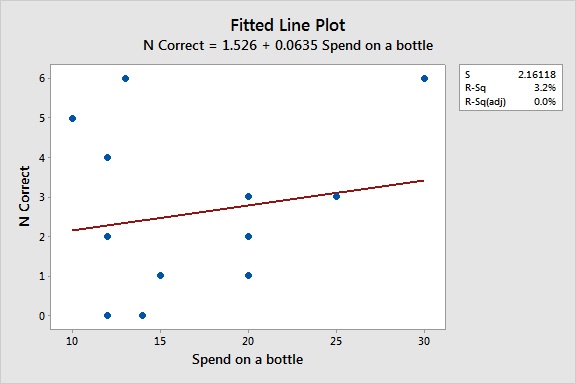
Task: Click the Fitted Line Plot title
Action: click(288, 25)
